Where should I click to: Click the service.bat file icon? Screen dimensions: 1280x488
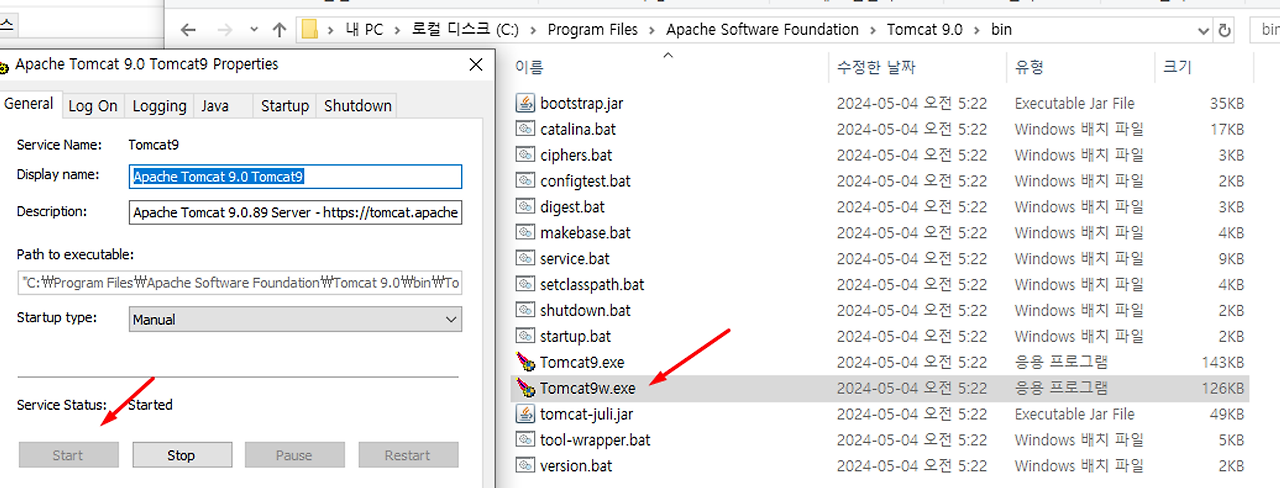pos(526,258)
